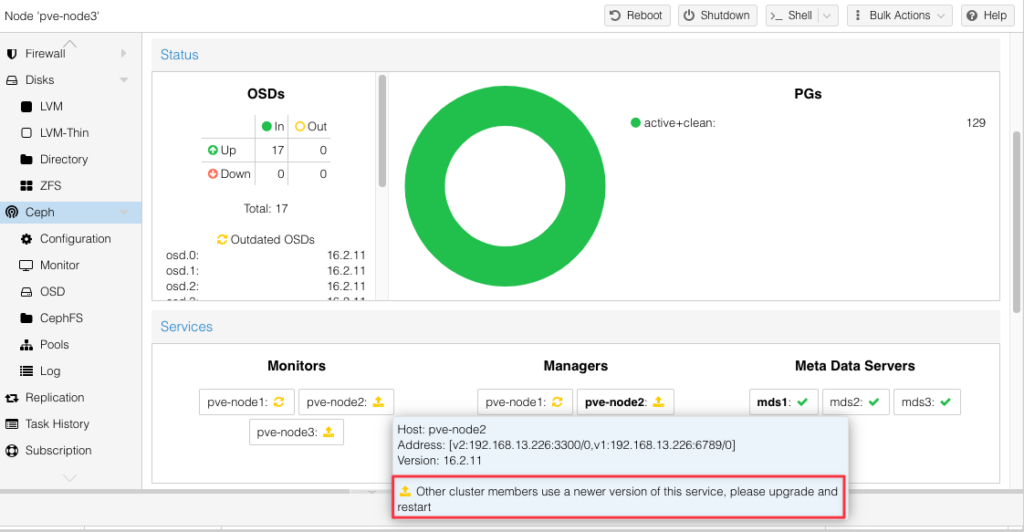The width and height of the screenshot is (1024, 532).
Task: Click the 'Total: 17' text
Action: (x=265, y=209)
